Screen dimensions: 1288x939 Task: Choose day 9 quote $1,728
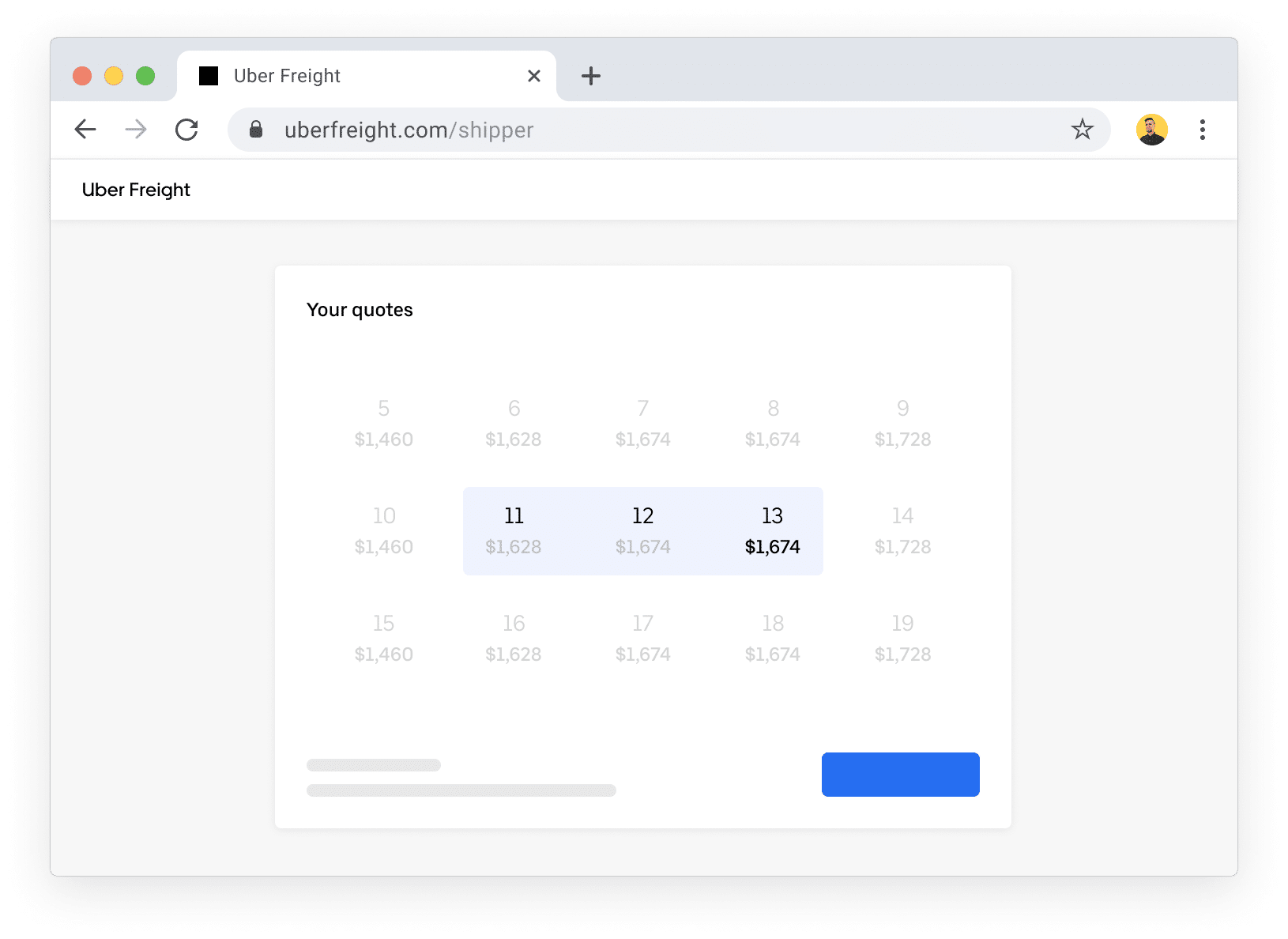point(902,424)
